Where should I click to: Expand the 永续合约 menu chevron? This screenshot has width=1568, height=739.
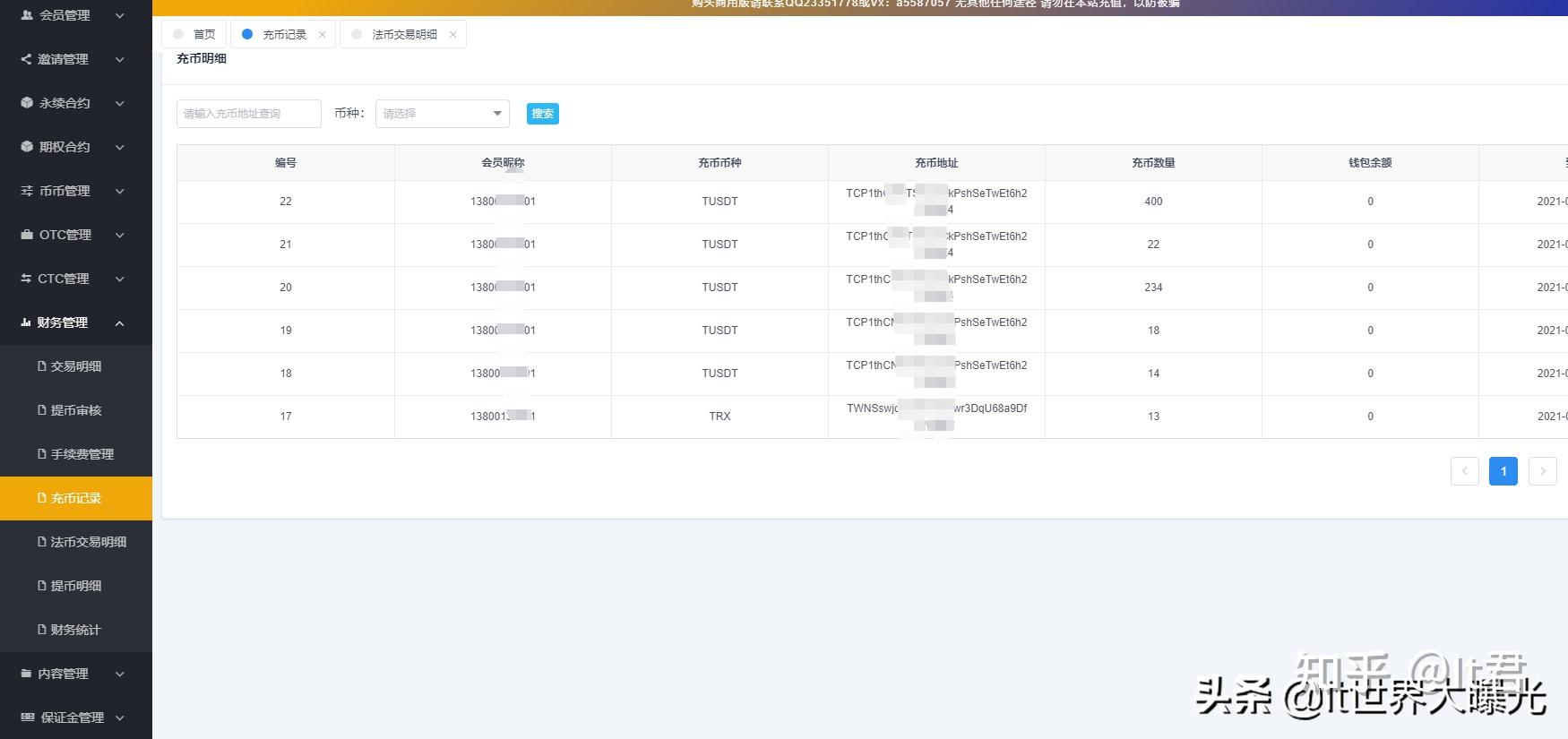pos(120,103)
